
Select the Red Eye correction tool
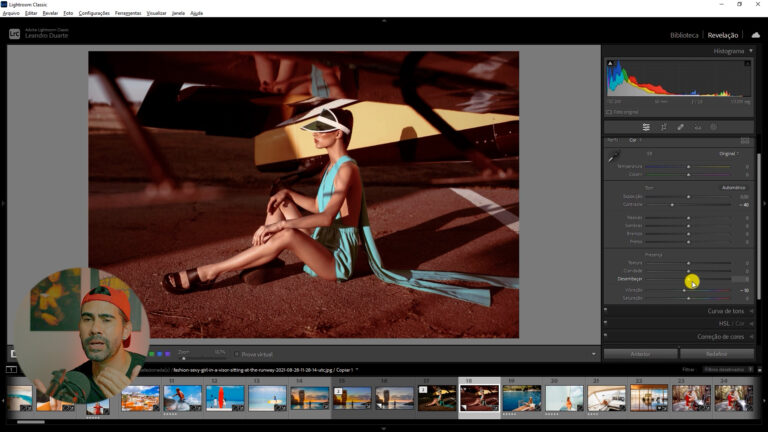(697, 127)
